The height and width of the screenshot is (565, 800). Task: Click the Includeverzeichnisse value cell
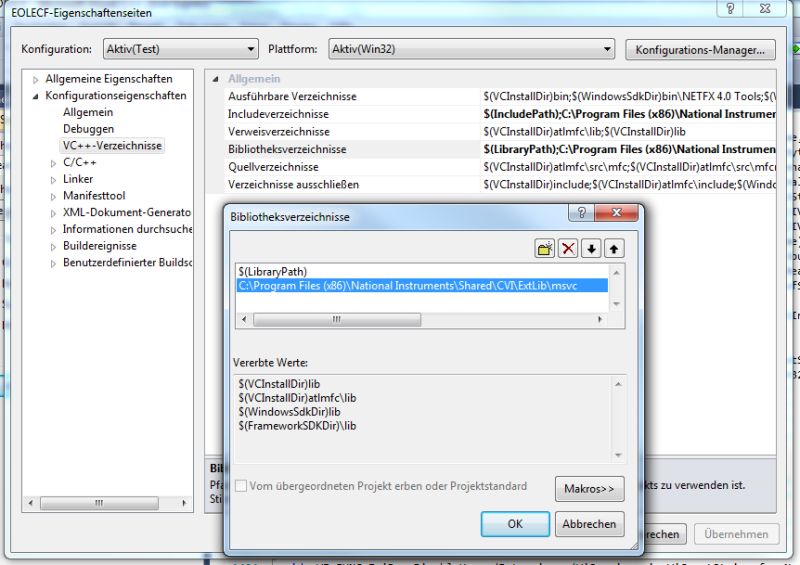[629, 114]
